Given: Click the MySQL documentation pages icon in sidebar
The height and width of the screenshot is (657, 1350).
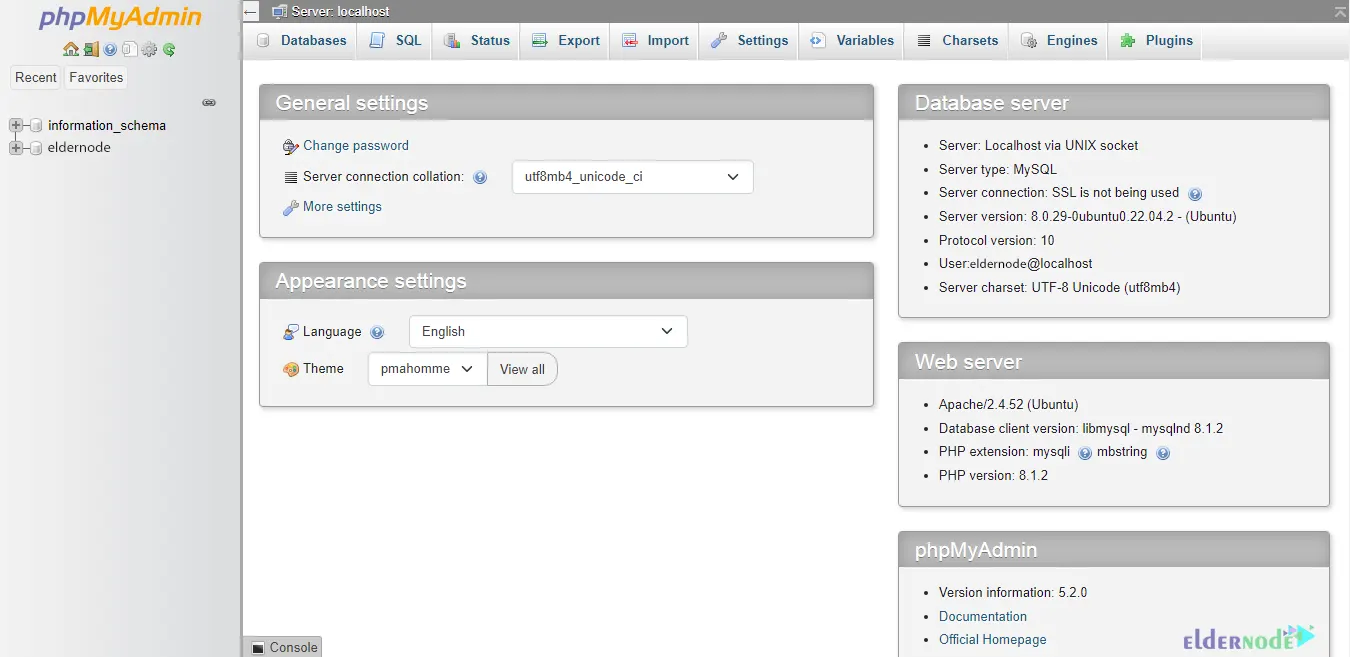Looking at the screenshot, I should click(129, 49).
